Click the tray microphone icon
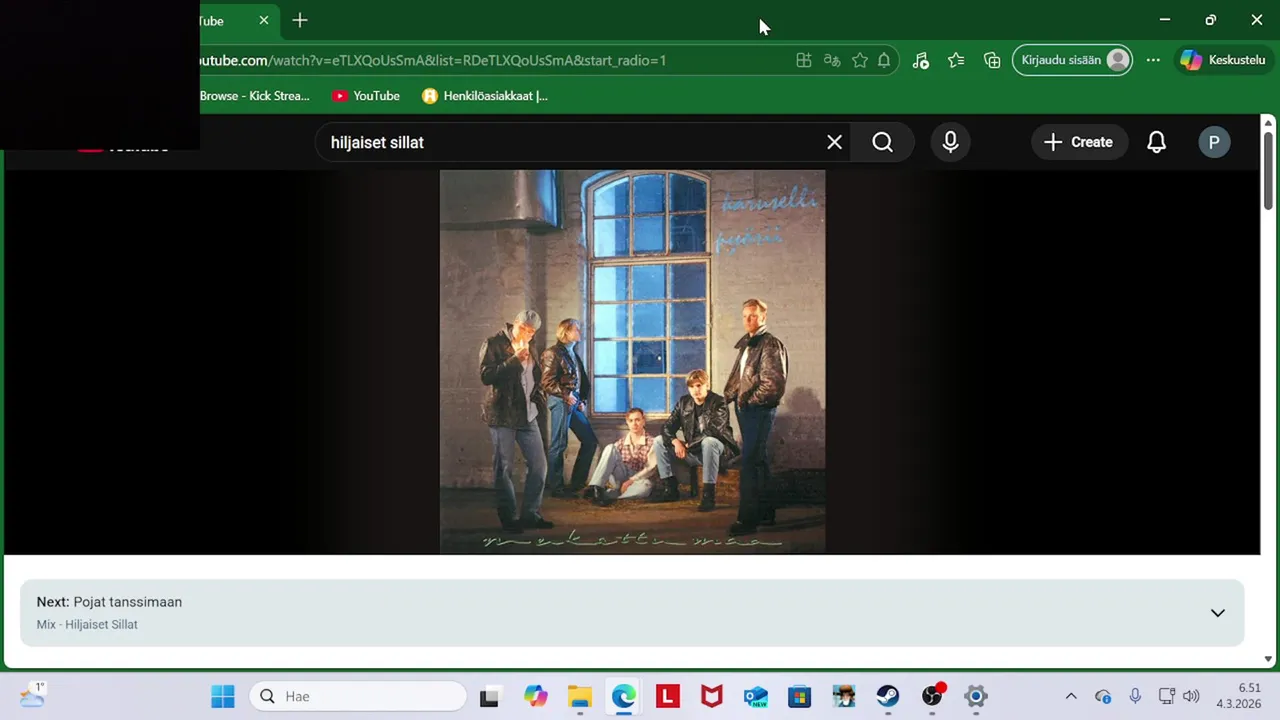This screenshot has height=720, width=1280. coord(1135,696)
